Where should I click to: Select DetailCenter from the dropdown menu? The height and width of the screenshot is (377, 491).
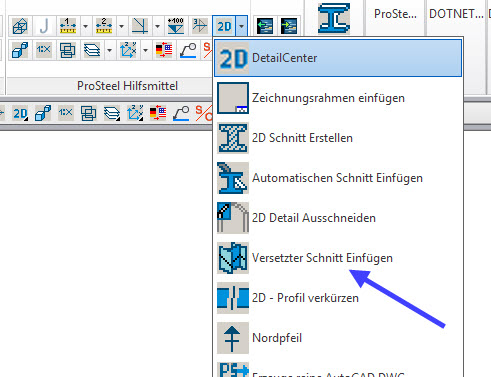[338, 58]
